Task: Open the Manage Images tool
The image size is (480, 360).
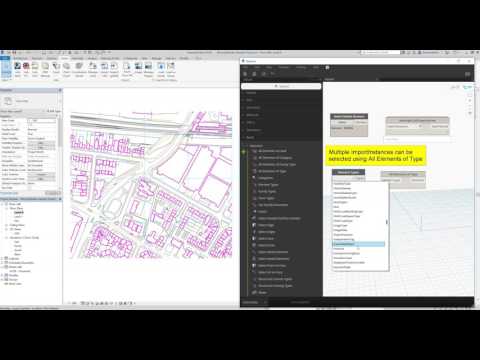Action: point(148,69)
